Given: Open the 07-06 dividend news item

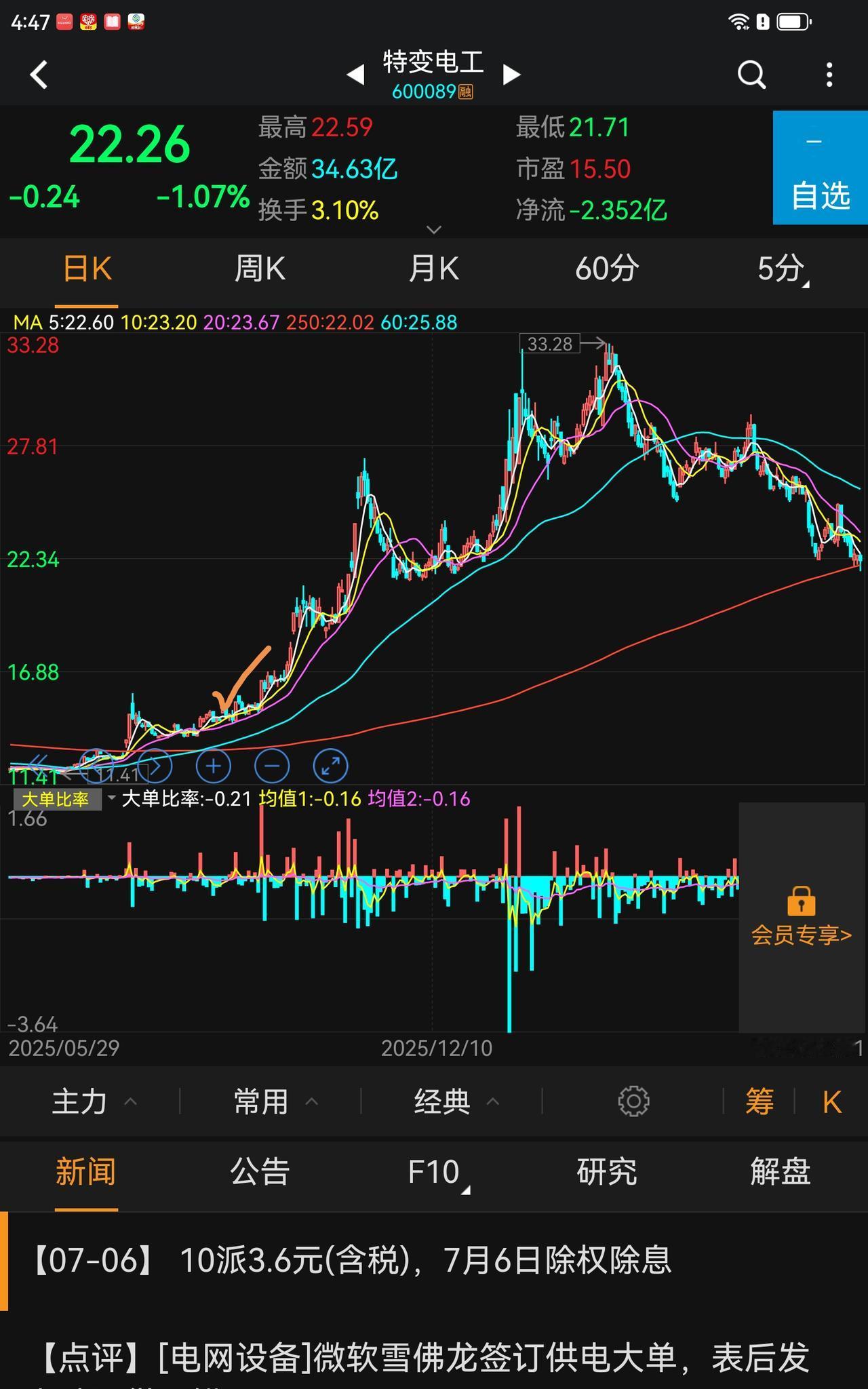Looking at the screenshot, I should [434, 1260].
